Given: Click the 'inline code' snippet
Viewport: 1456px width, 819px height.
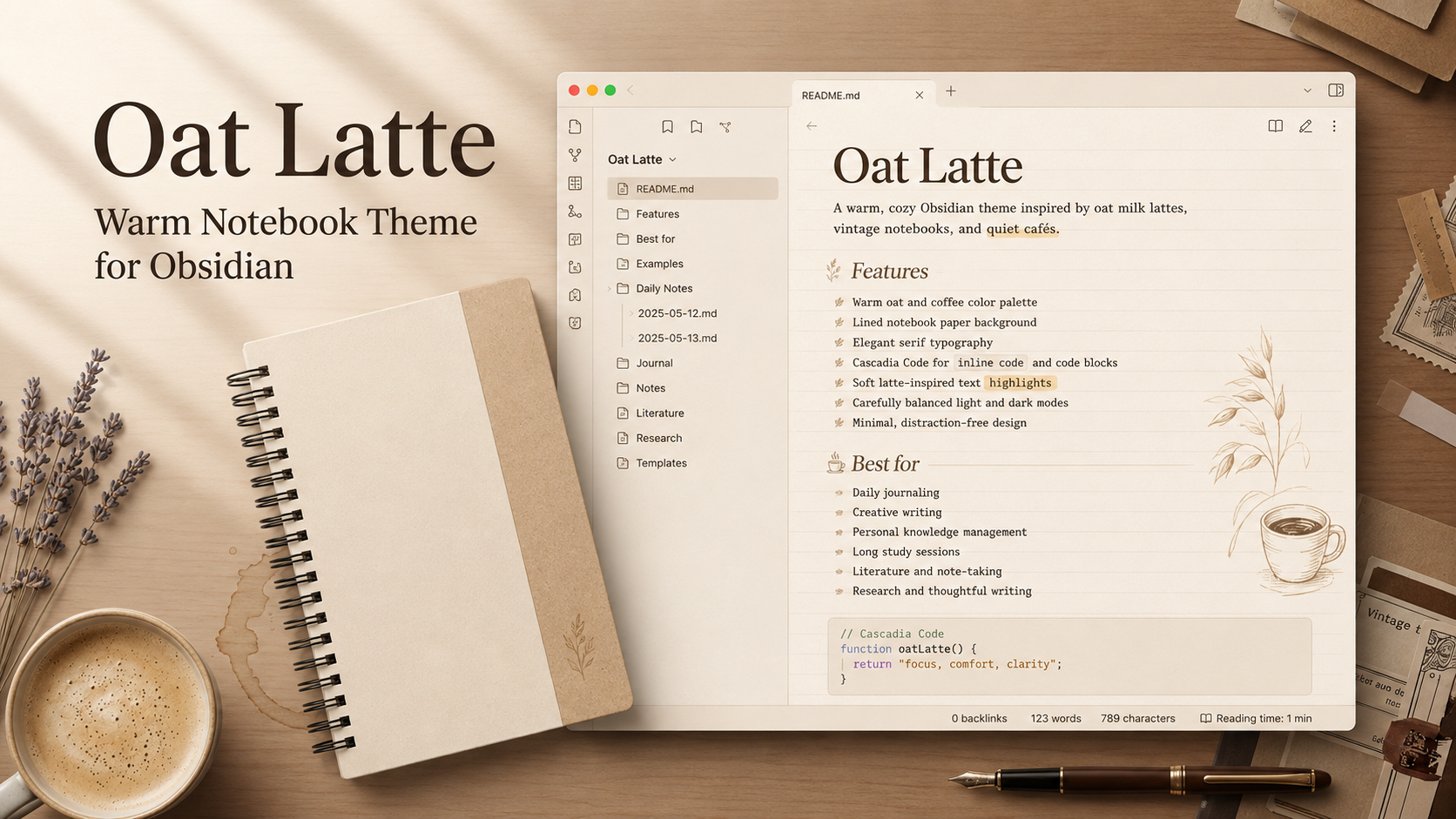Looking at the screenshot, I should pyautogui.click(x=990, y=363).
